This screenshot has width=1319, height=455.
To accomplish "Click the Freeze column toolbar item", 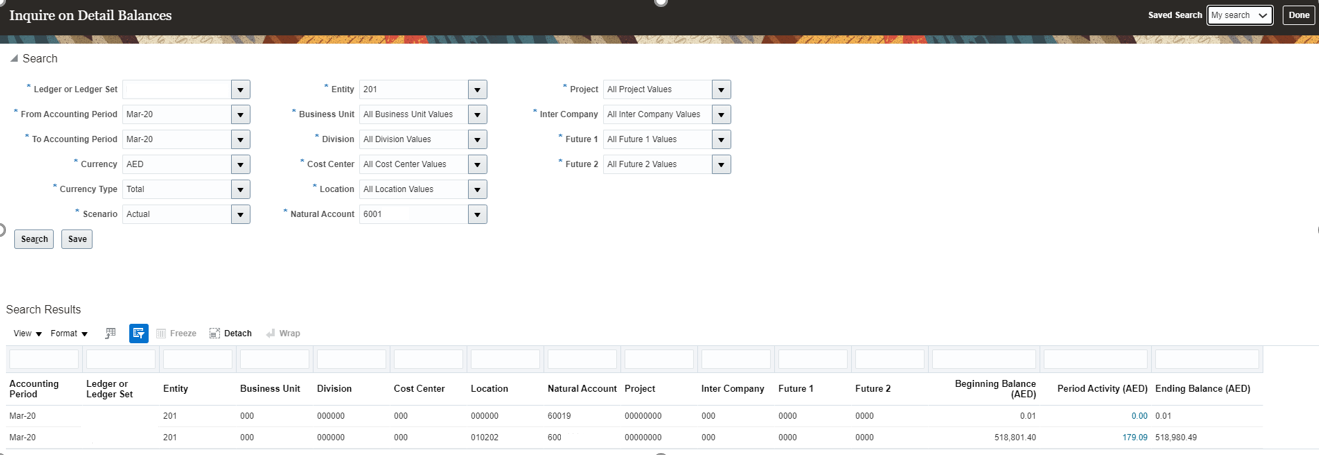I will pos(176,333).
